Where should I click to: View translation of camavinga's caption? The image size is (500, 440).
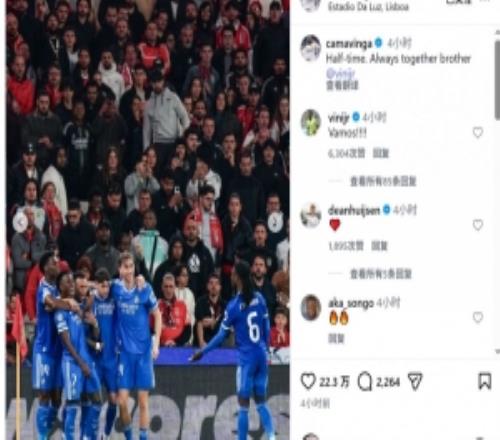[x=342, y=85]
